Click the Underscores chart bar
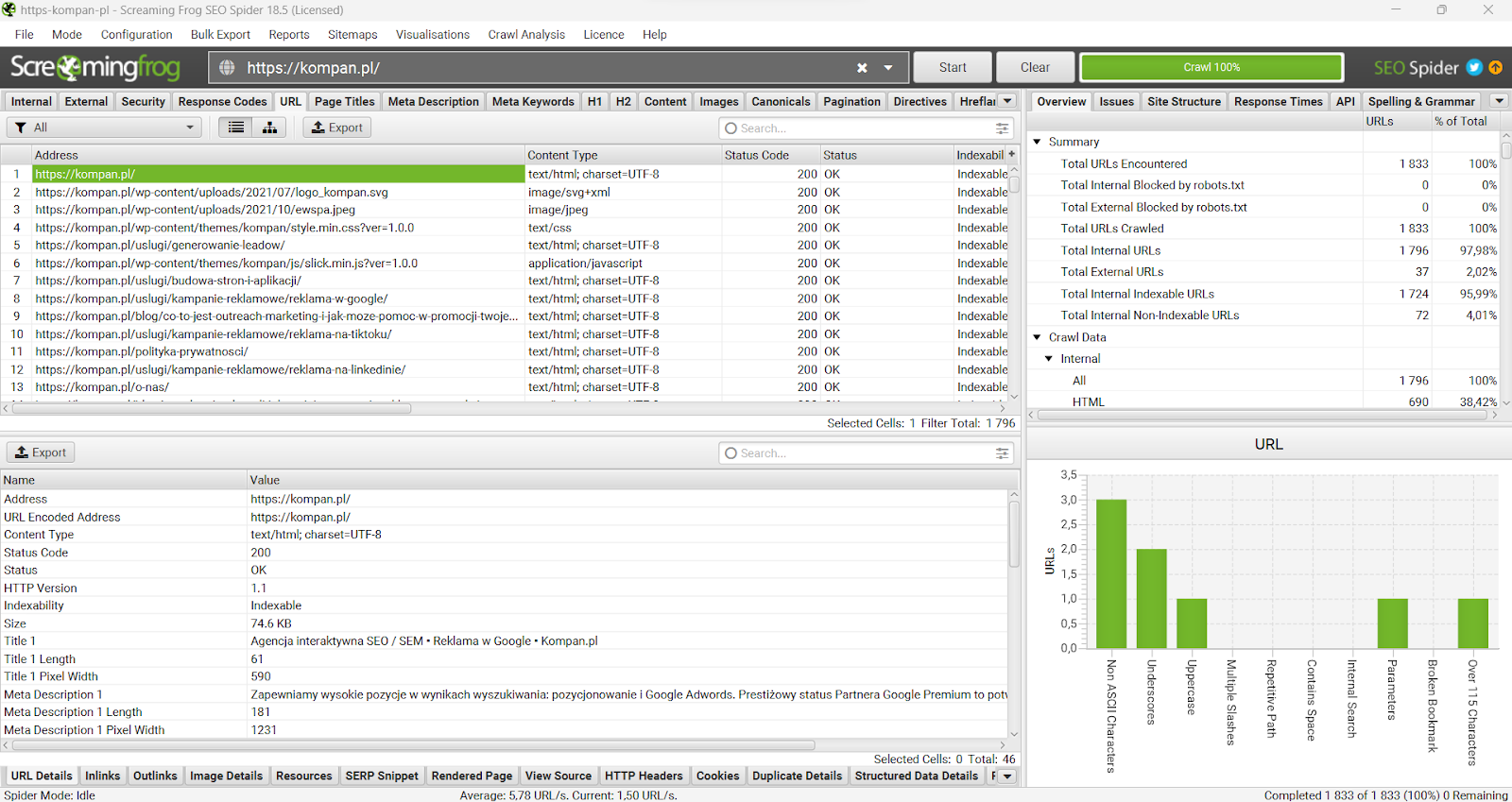 pos(1151,598)
